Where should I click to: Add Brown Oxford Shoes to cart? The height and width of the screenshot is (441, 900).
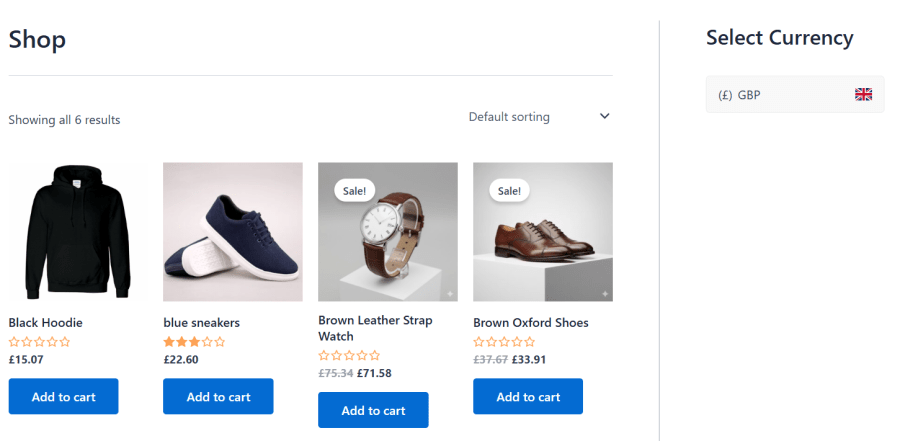pos(528,396)
